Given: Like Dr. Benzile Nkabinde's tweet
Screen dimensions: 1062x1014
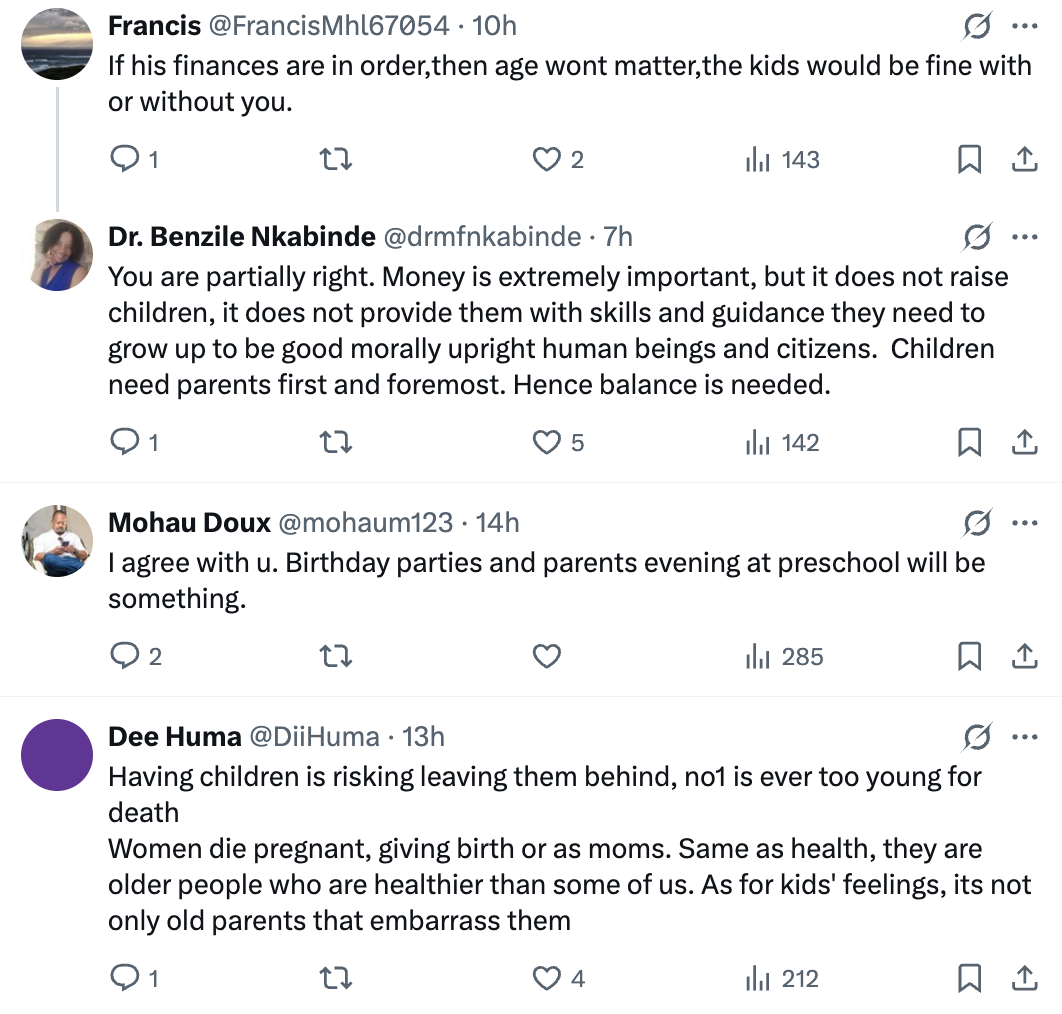Looking at the screenshot, I should [x=546, y=442].
